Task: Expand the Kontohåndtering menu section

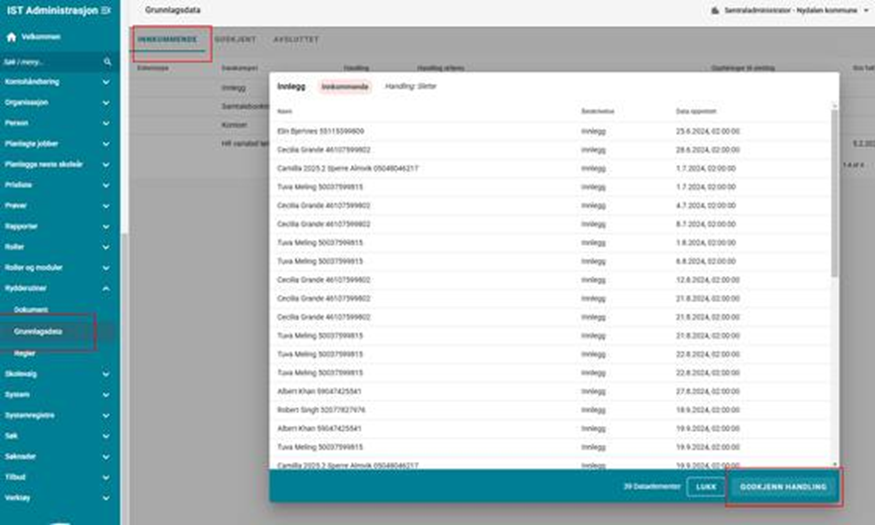Action: 106,82
